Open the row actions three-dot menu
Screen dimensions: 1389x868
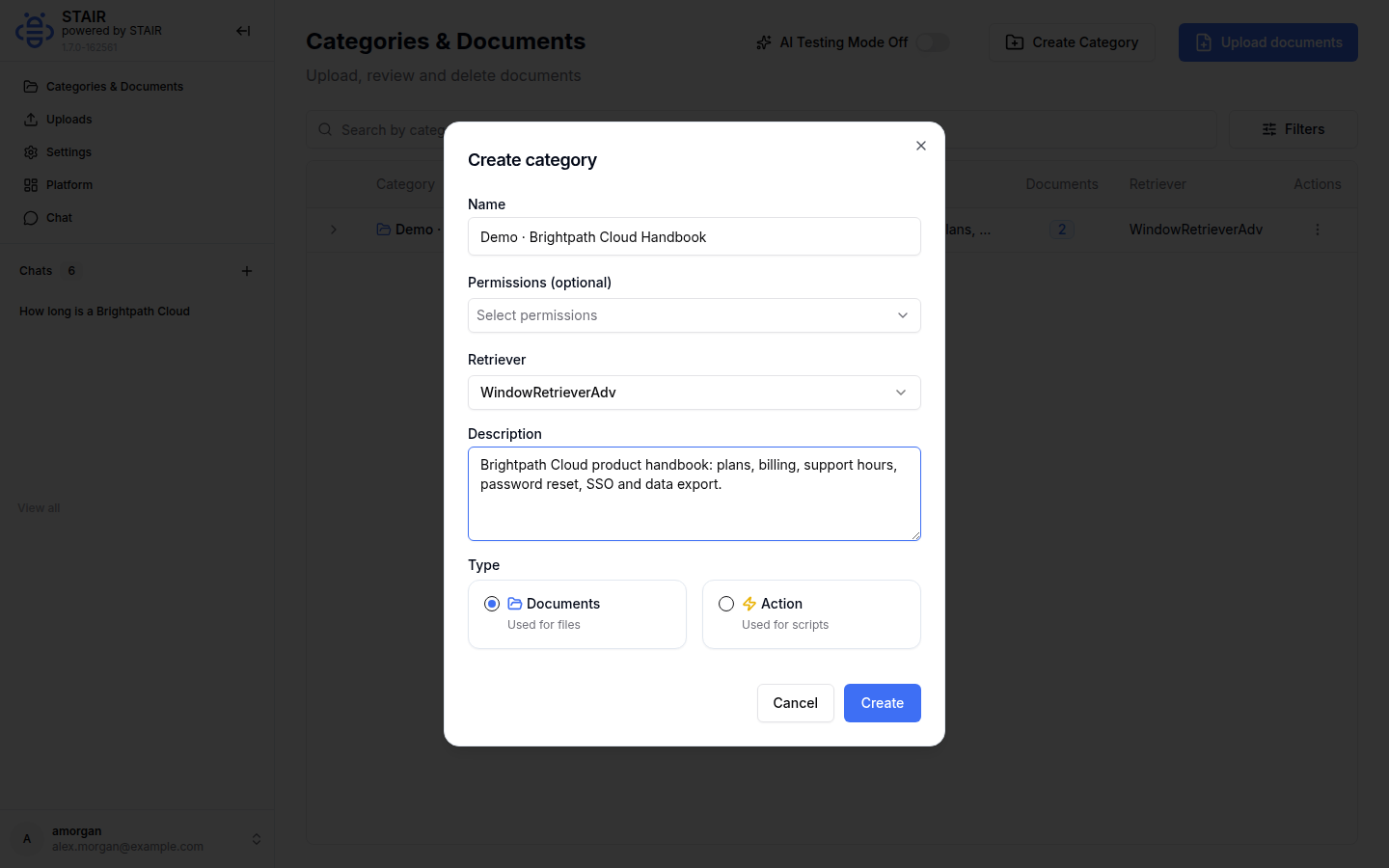click(x=1318, y=230)
